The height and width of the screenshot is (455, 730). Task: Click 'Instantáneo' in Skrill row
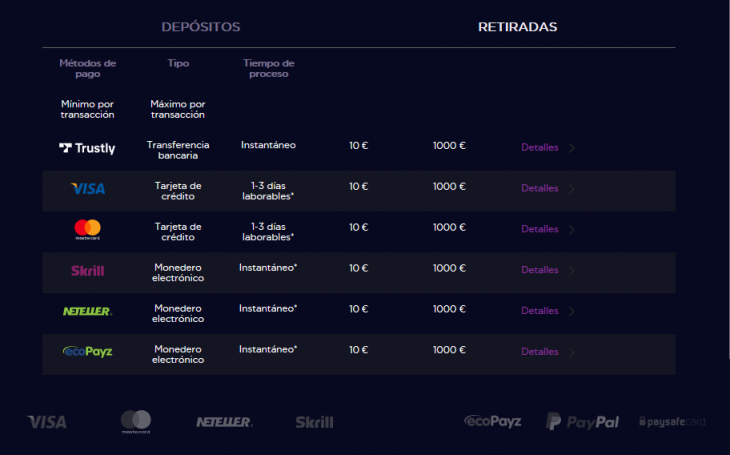268,268
